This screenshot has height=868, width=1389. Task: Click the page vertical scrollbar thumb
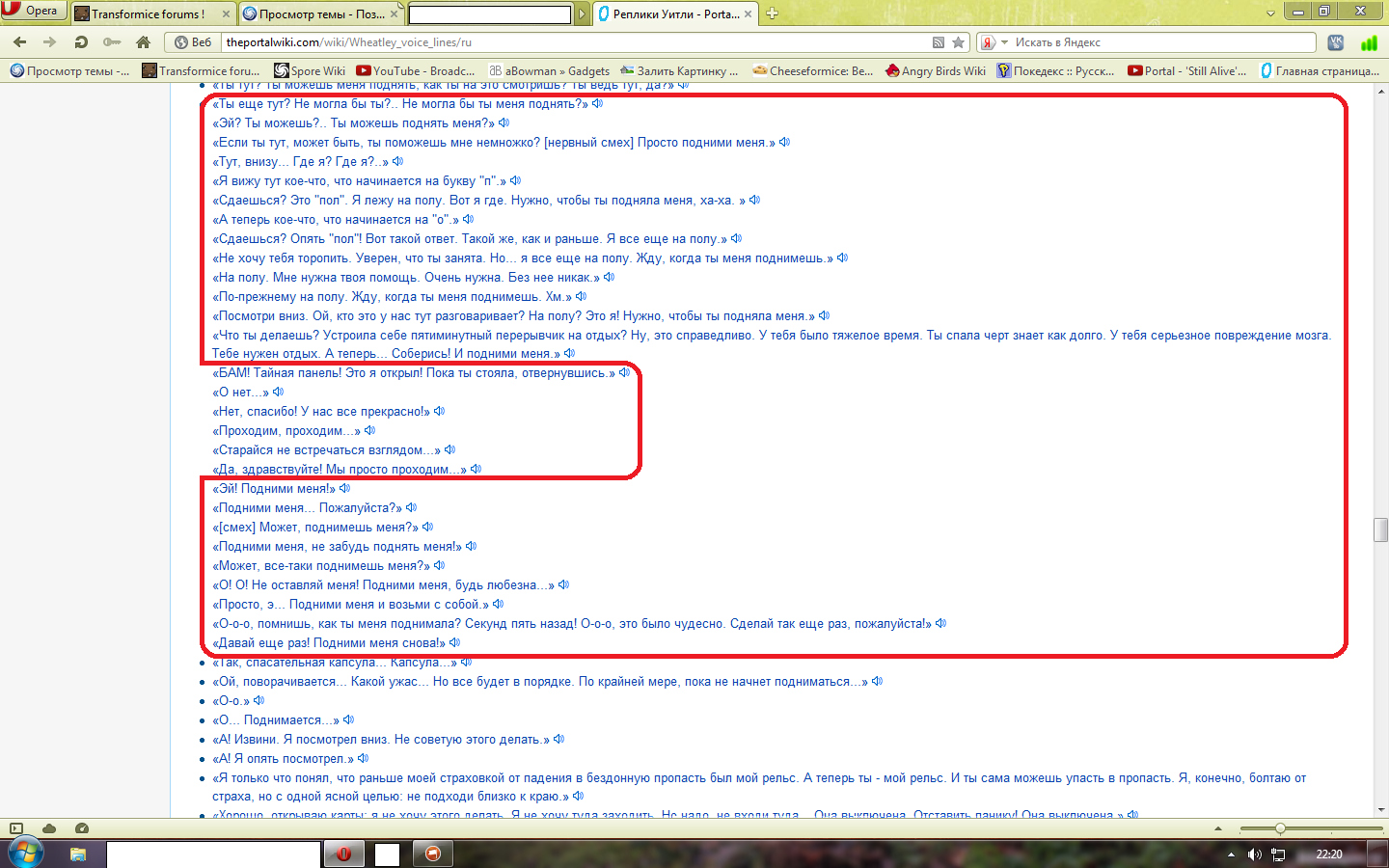tap(1381, 529)
